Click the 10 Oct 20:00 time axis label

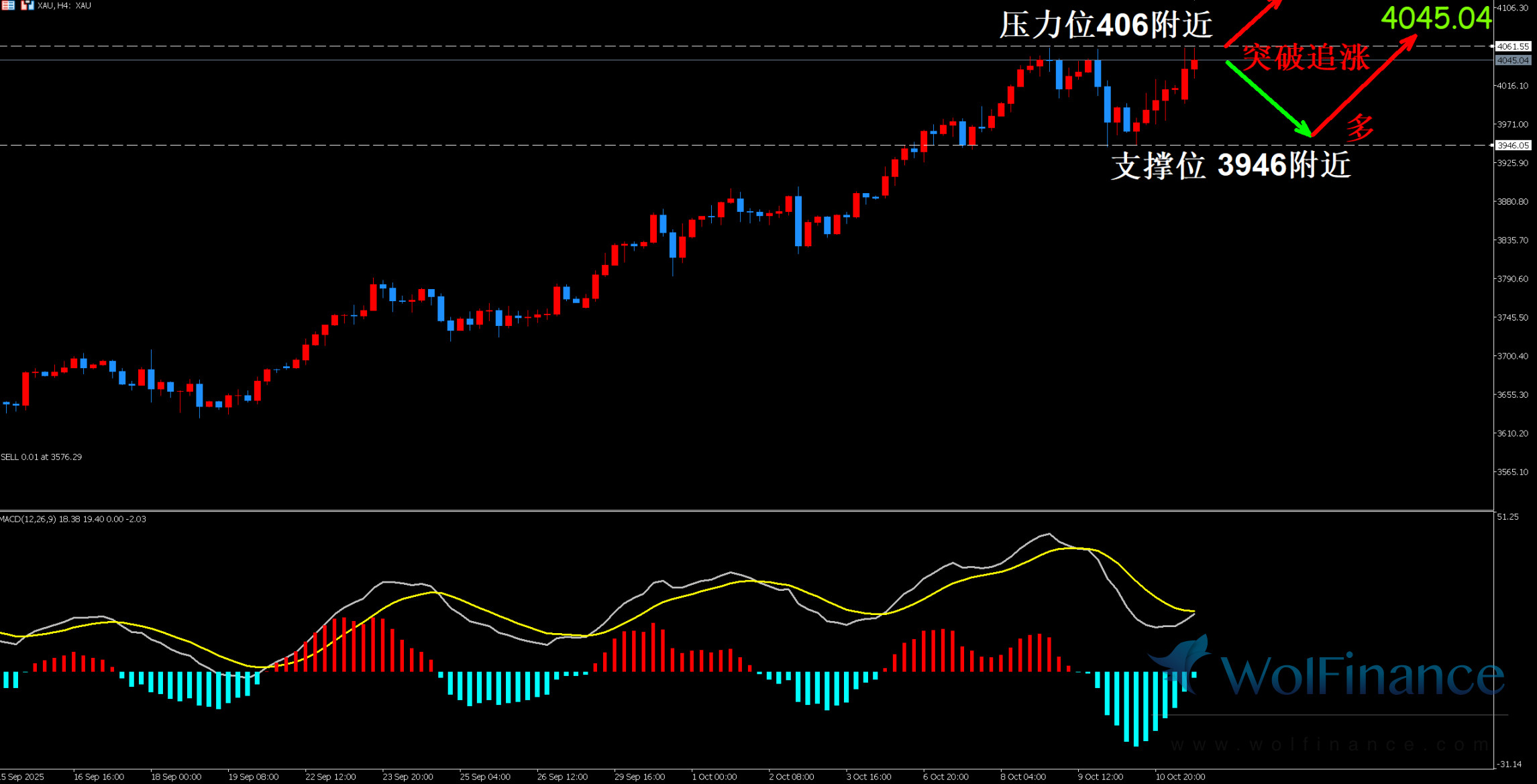tap(1179, 777)
